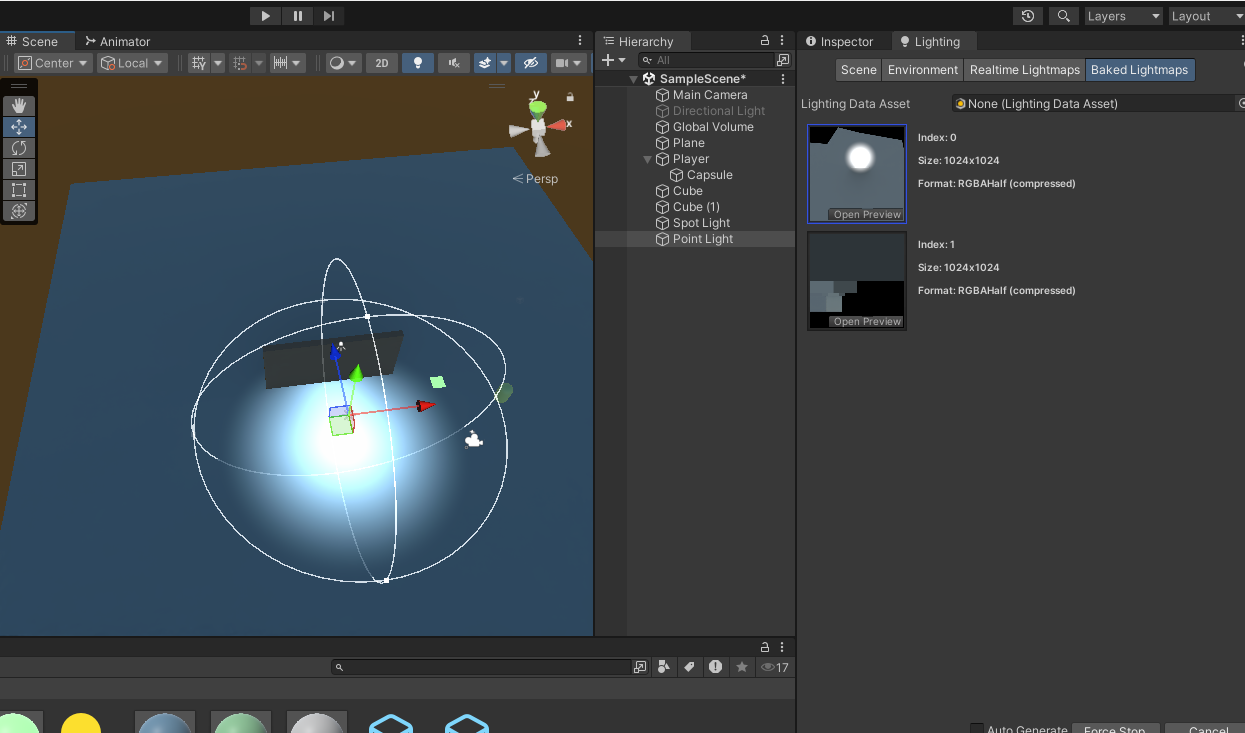1245x733 pixels.
Task: Open the Environment lighting section
Action: 923,70
